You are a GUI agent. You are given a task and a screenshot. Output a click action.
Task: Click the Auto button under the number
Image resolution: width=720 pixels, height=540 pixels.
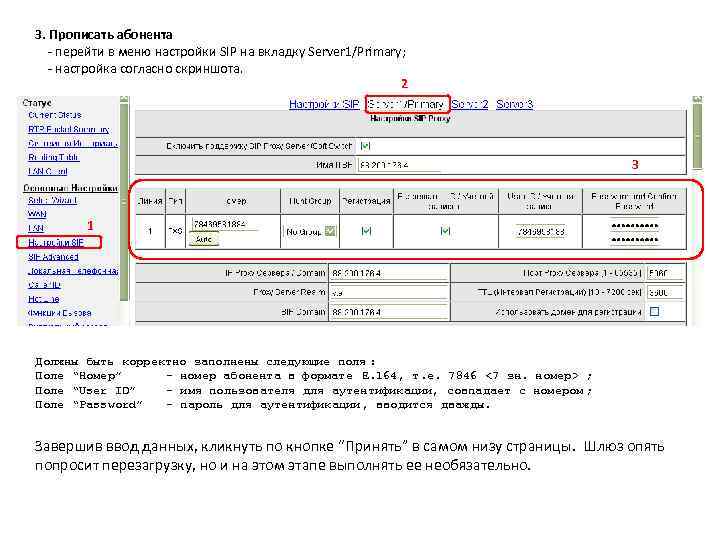tap(203, 239)
